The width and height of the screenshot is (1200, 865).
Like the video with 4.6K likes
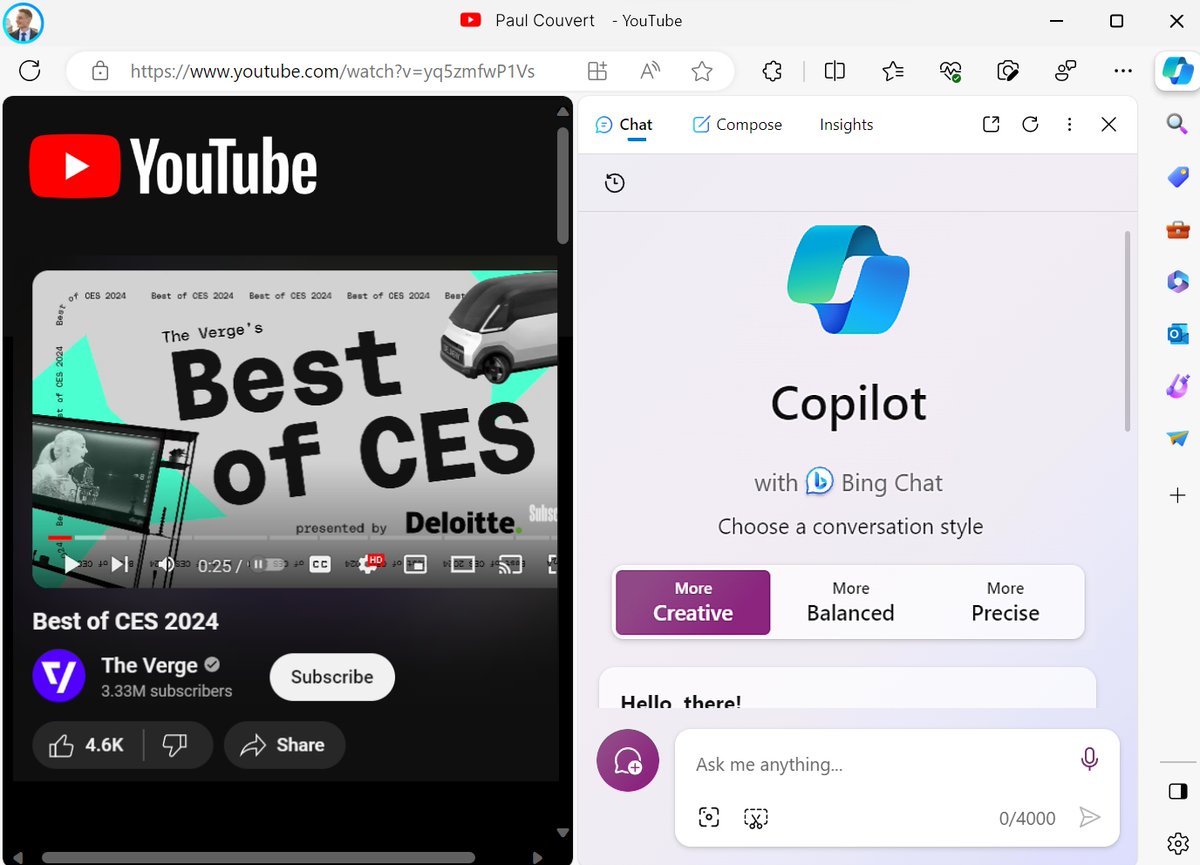87,745
